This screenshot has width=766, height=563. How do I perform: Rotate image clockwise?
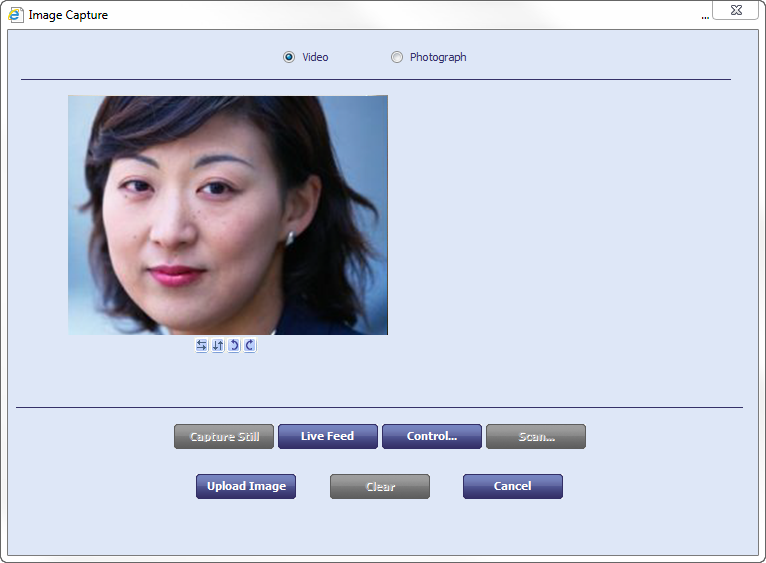tap(250, 345)
